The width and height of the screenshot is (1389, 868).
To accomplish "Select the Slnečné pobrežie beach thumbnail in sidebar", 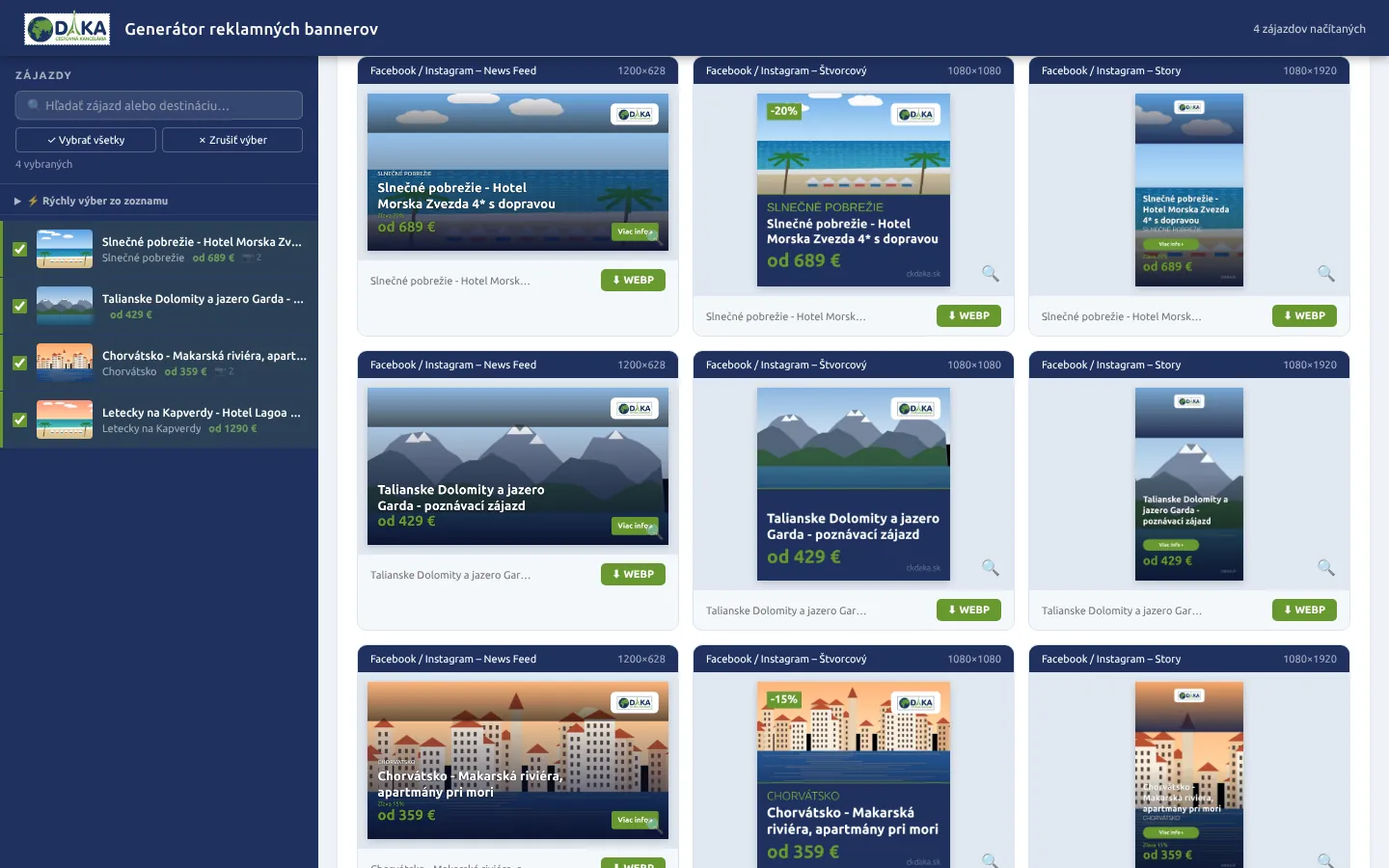I will pos(65,249).
